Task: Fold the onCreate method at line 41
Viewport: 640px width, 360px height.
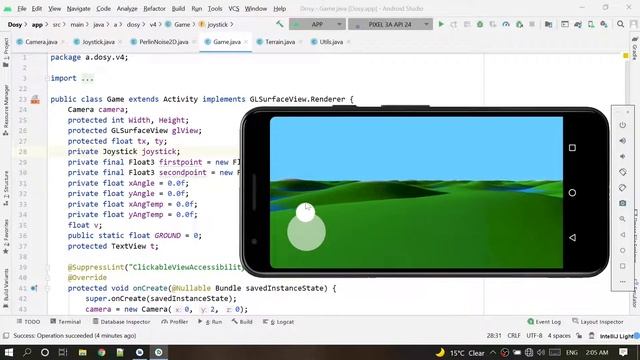Action: tap(47, 288)
